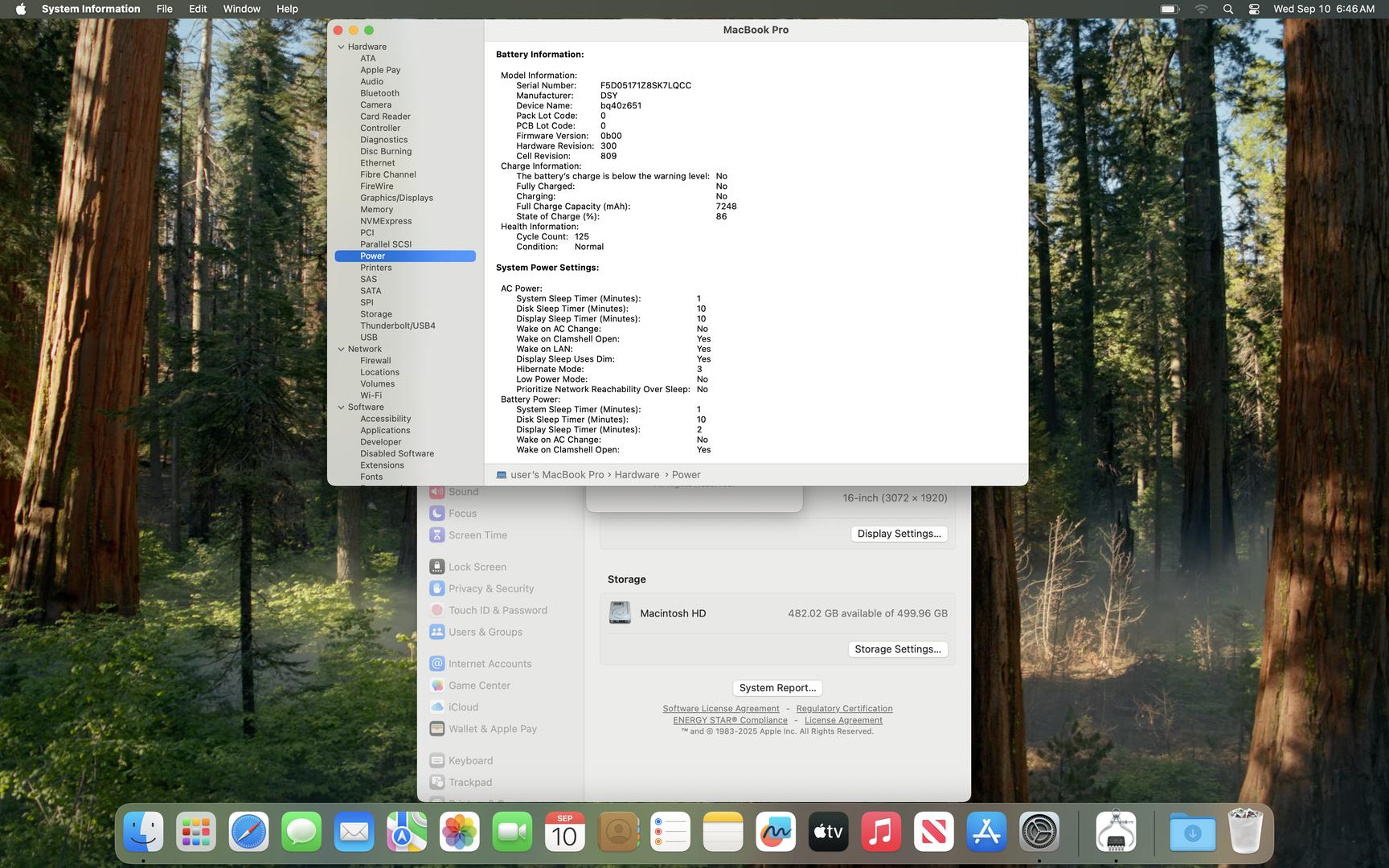Launch Safari from the Dock

click(248, 832)
